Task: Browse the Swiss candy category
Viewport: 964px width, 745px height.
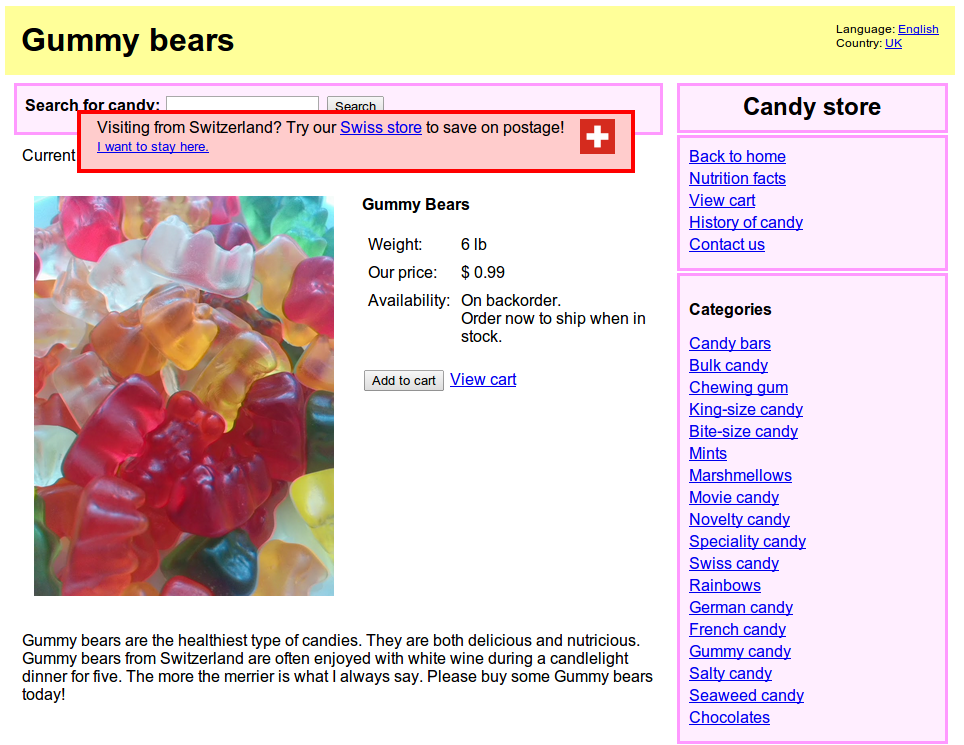Action: coord(734,563)
